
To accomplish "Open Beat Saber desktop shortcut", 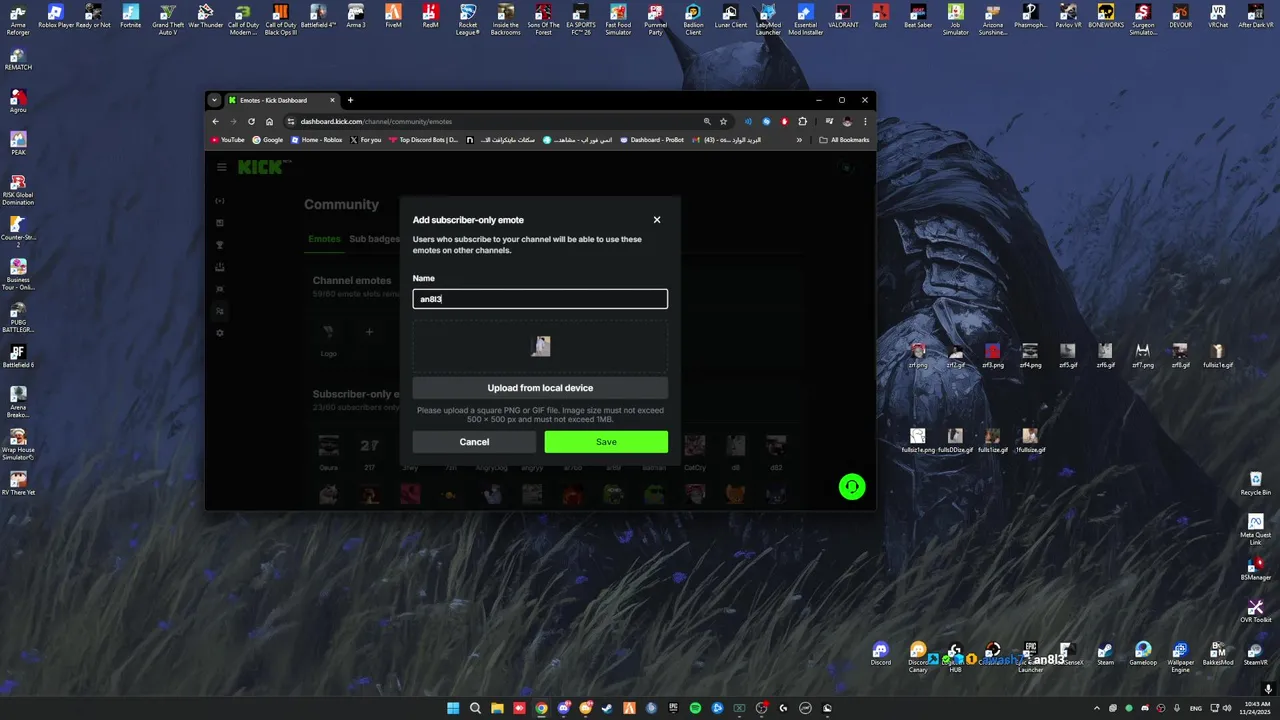I will coord(918,17).
